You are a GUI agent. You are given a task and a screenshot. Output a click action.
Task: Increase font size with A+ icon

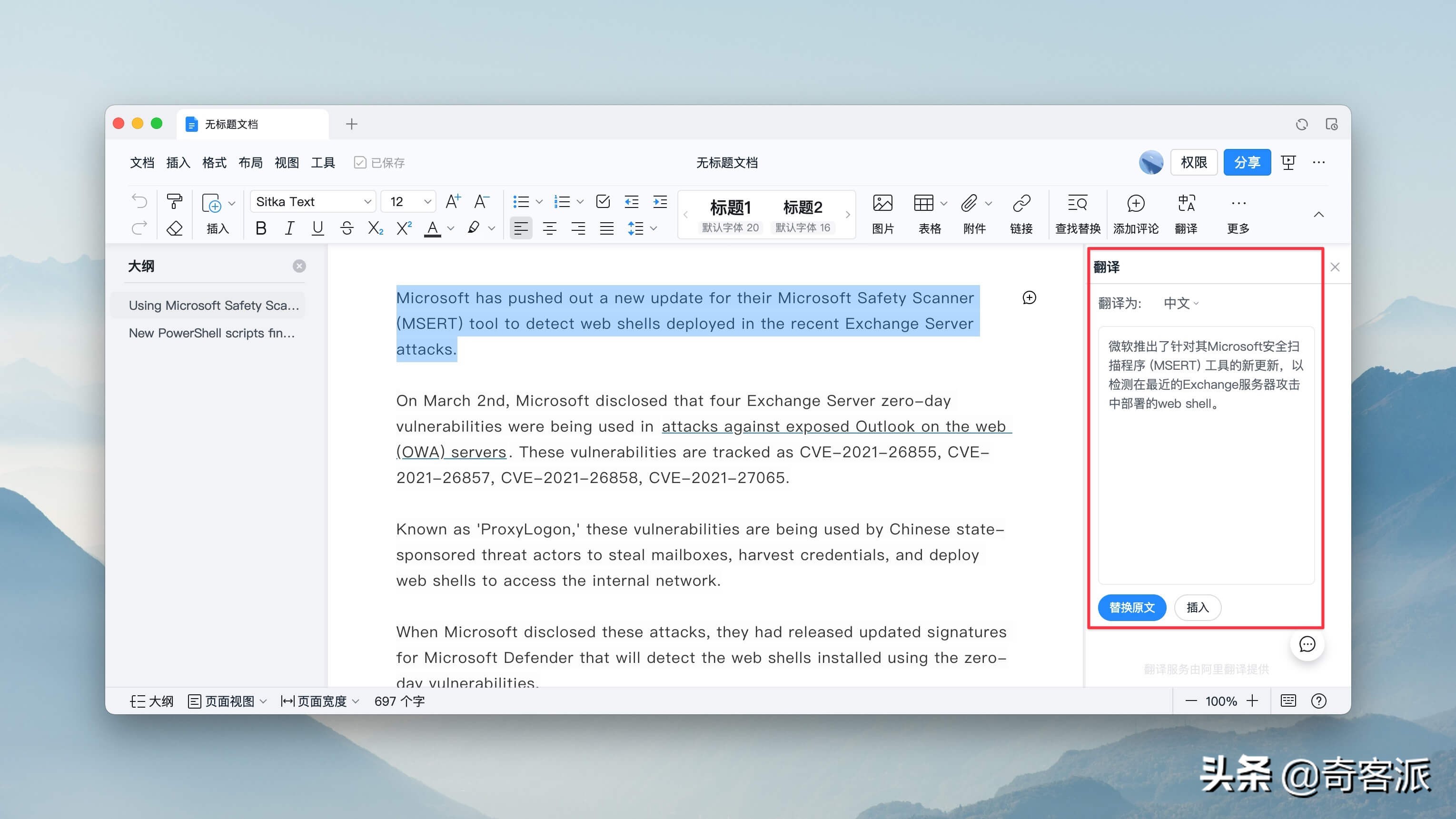[453, 201]
